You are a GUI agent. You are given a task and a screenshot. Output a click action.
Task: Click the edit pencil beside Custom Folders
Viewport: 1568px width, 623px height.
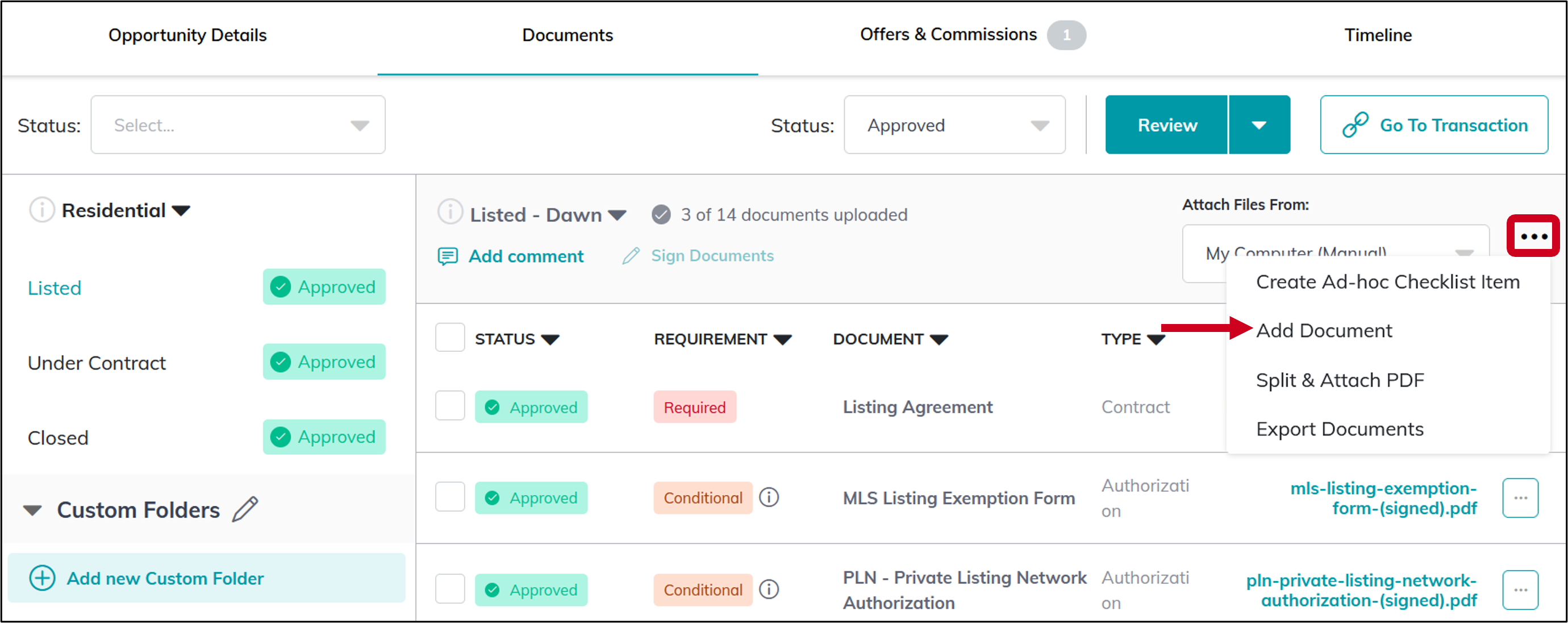click(x=246, y=509)
